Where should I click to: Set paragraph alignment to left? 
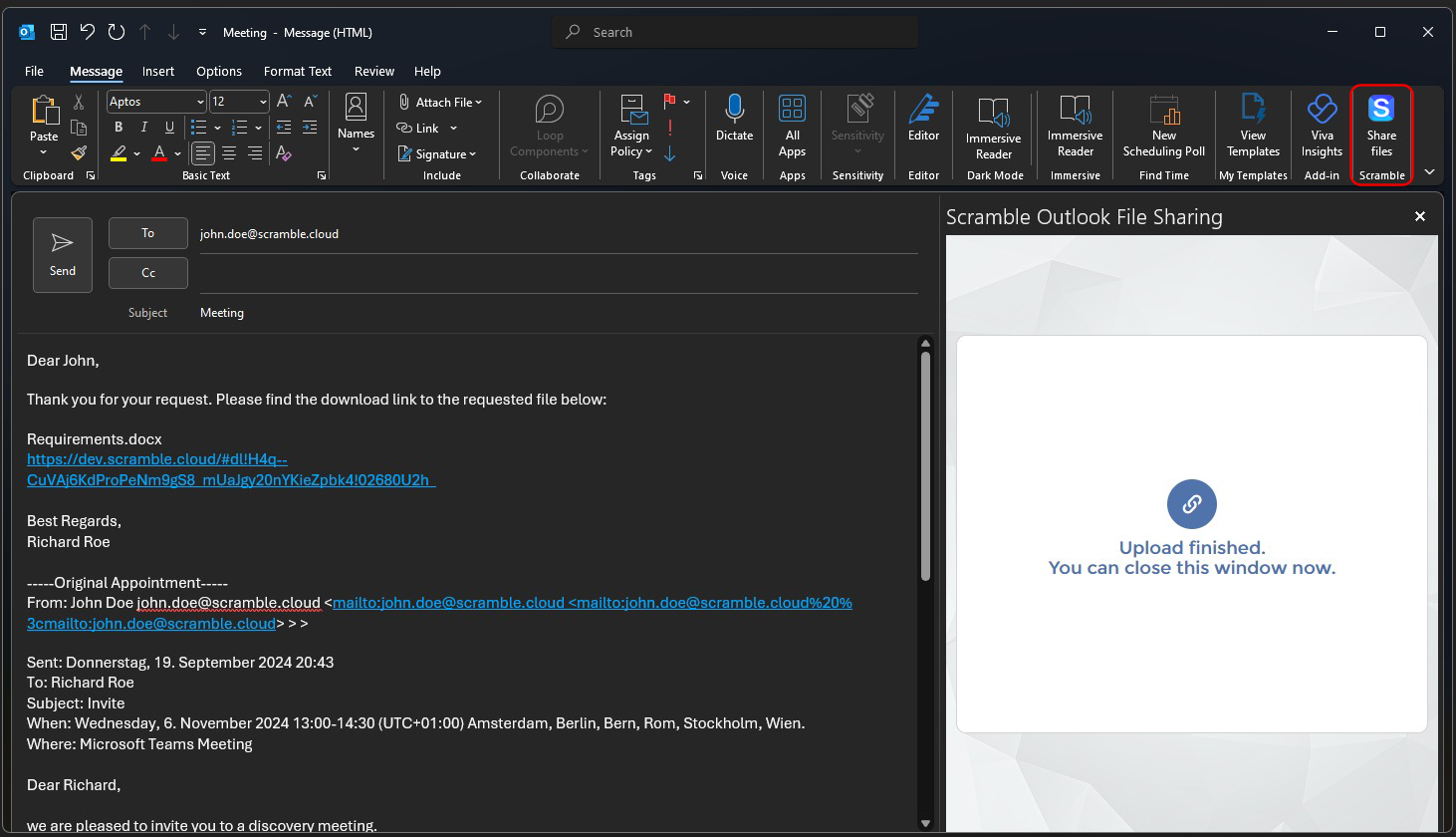tap(203, 153)
